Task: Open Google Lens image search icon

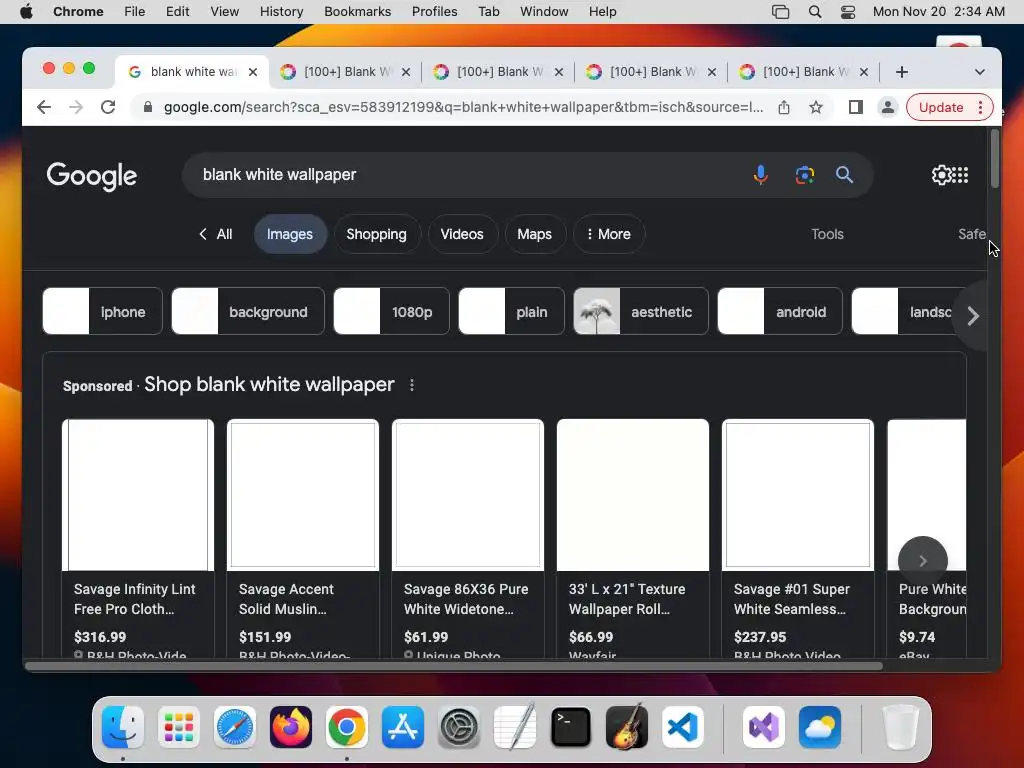Action: pyautogui.click(x=805, y=175)
